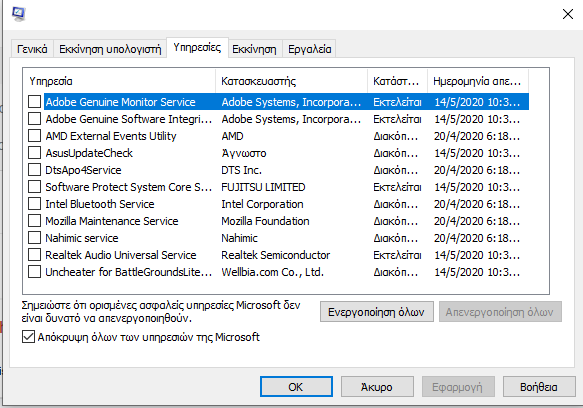583x408 pixels.
Task: Click the Wellbia.com Co., Ltd. cell
Action: coord(273,272)
